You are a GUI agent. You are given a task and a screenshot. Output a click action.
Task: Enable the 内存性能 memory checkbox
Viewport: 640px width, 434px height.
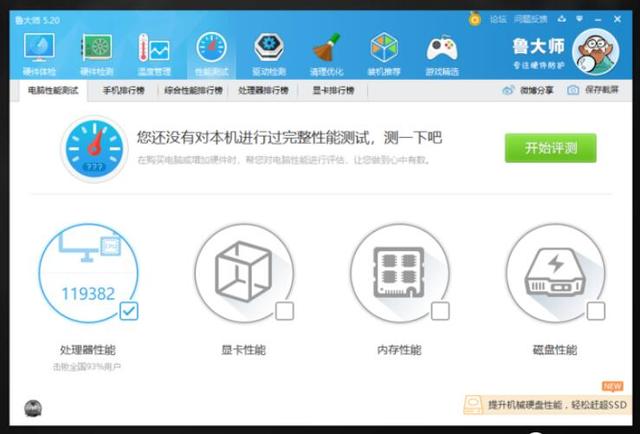coord(440,311)
